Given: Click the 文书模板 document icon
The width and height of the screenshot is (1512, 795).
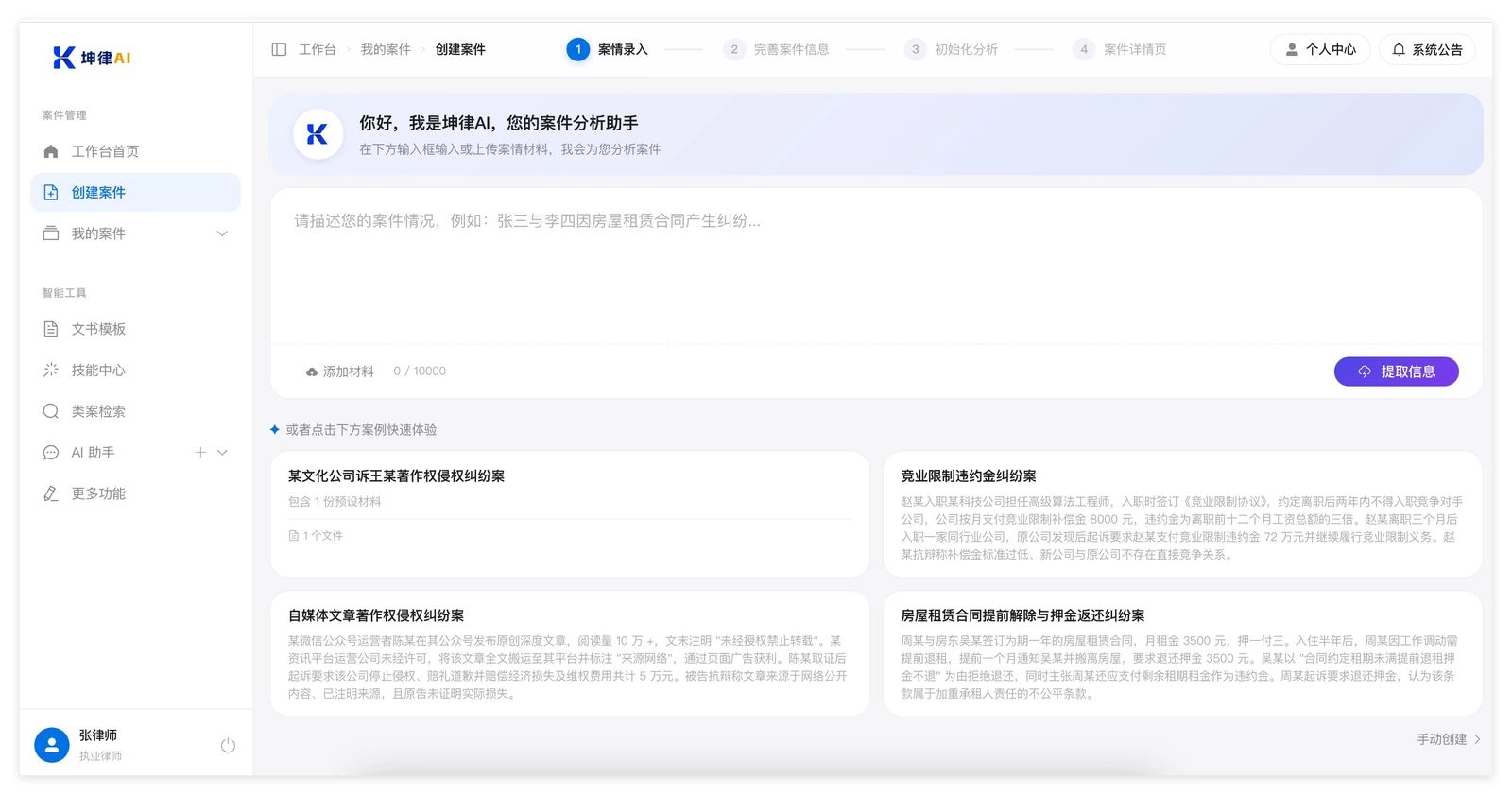Looking at the screenshot, I should click(x=51, y=329).
